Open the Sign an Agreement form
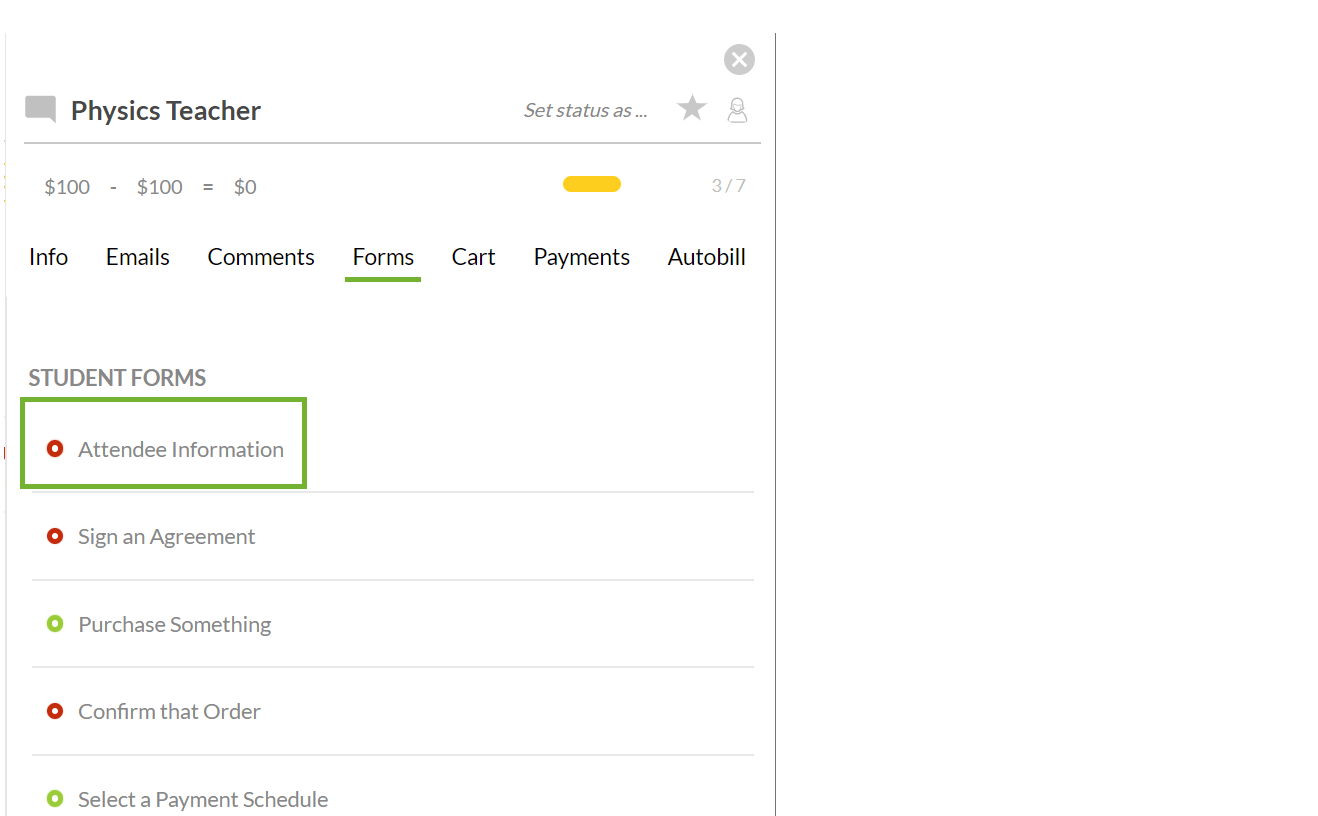 [167, 537]
